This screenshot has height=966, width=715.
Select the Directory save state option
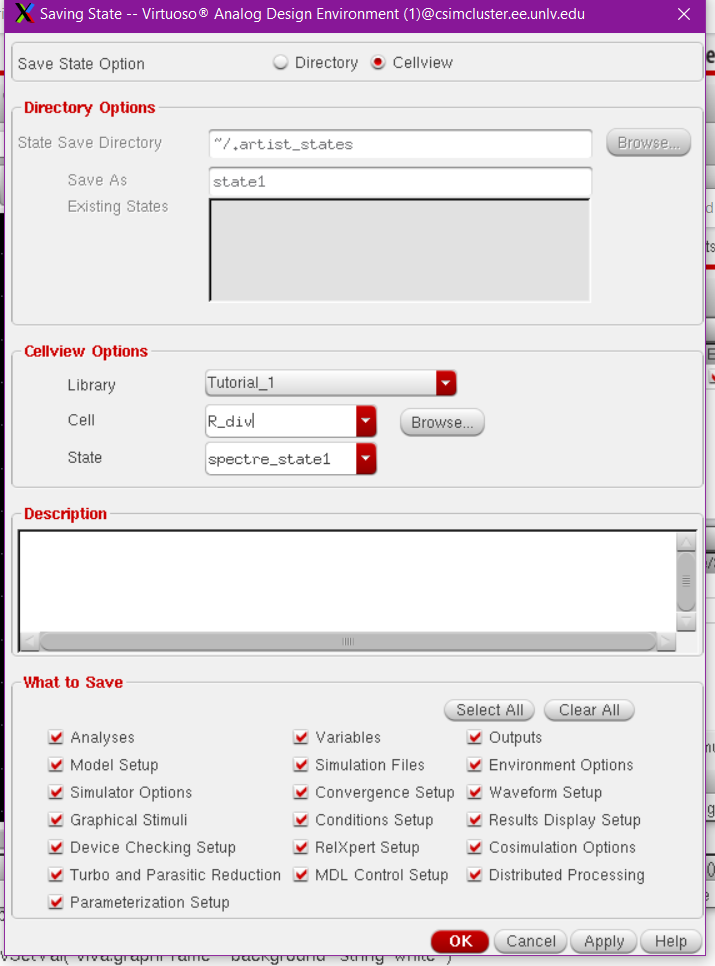pos(281,63)
